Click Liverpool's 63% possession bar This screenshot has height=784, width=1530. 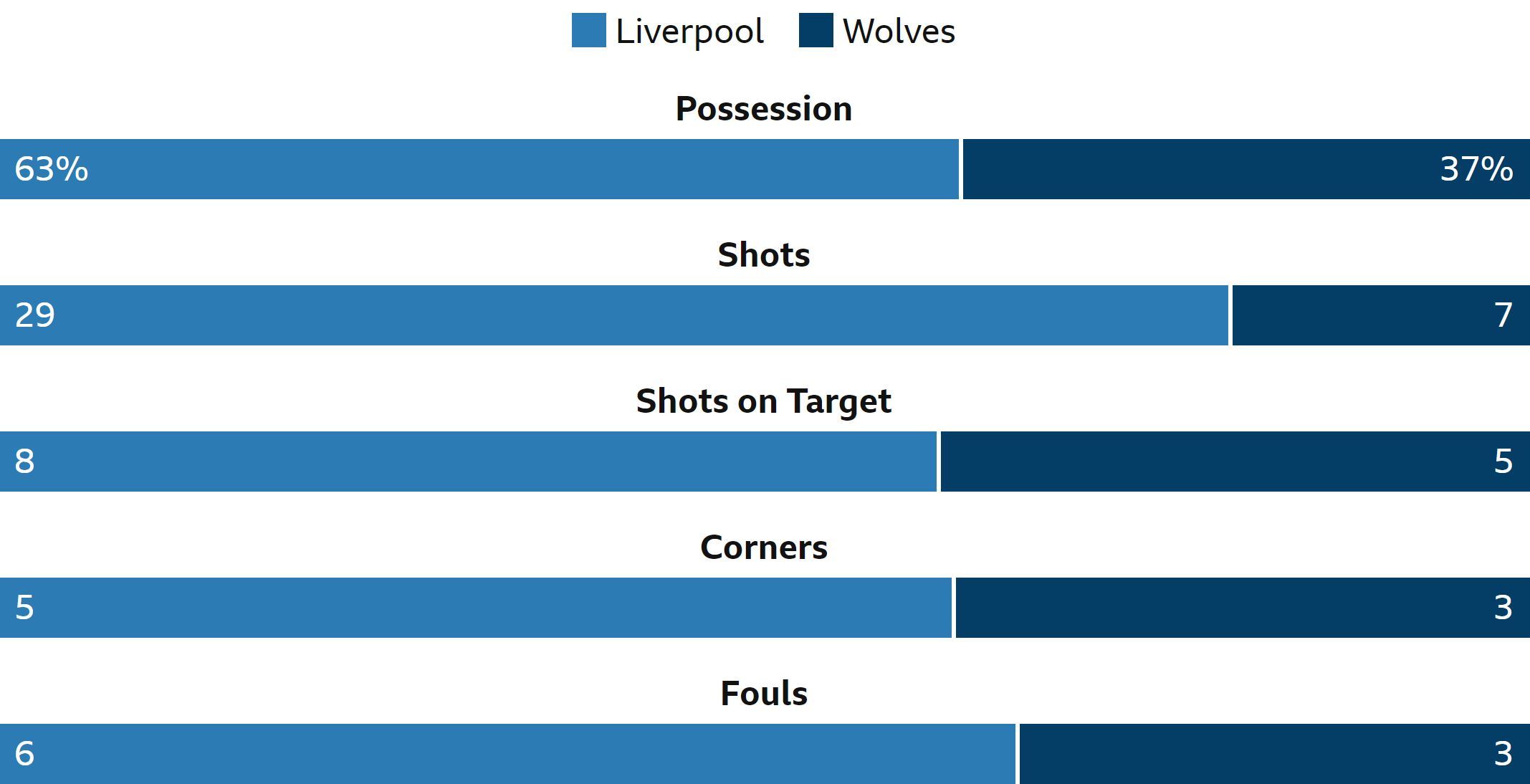pos(479,169)
